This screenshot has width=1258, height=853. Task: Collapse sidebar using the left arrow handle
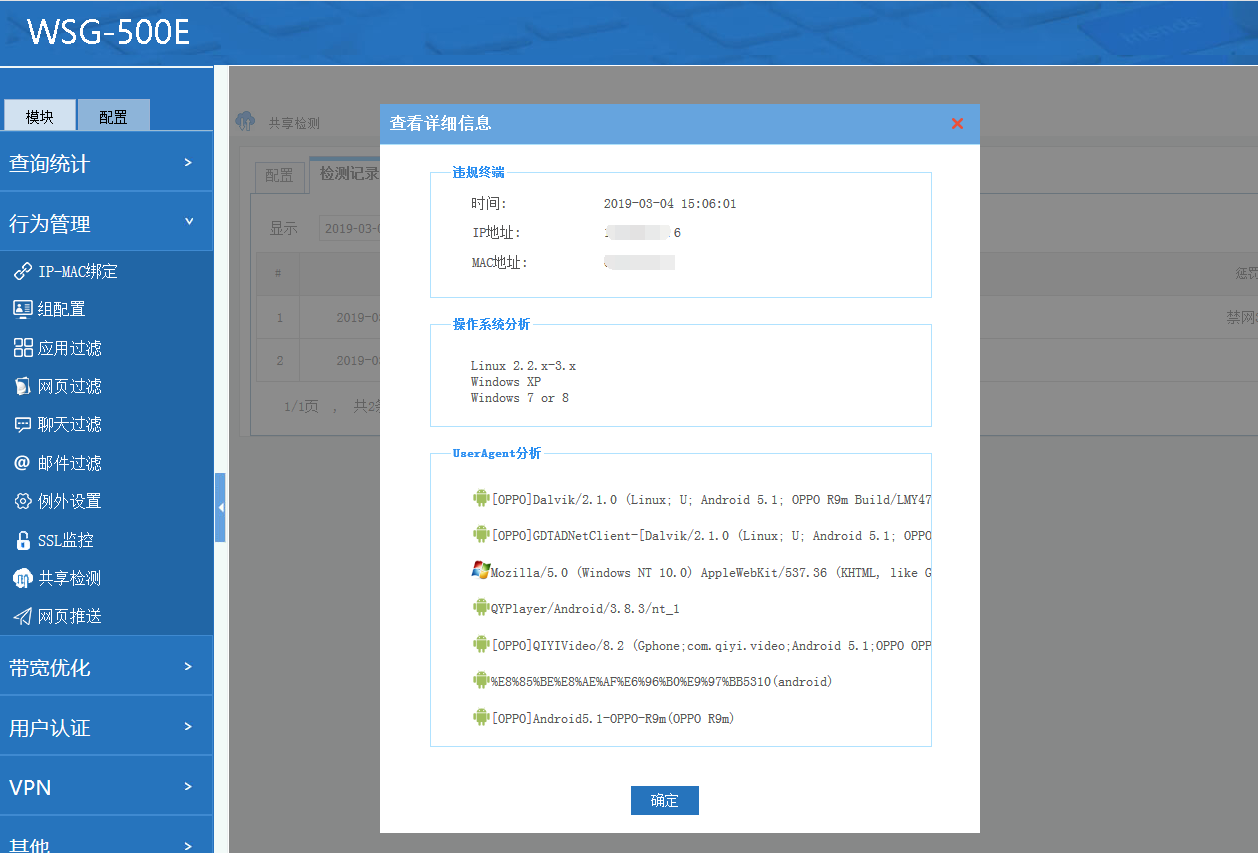pyautogui.click(x=220, y=508)
